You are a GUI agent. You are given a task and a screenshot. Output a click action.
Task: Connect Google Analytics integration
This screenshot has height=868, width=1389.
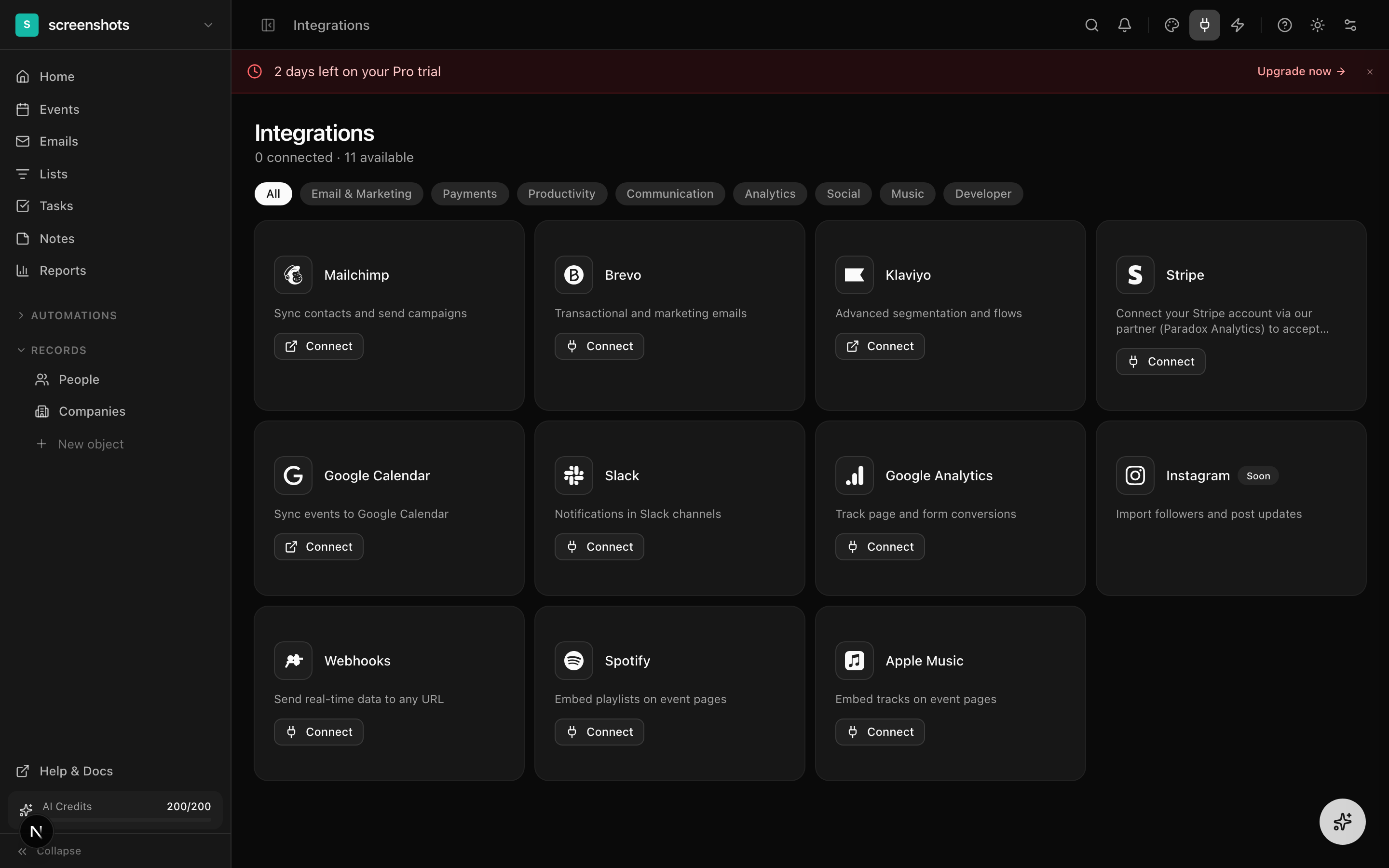pyautogui.click(x=880, y=546)
